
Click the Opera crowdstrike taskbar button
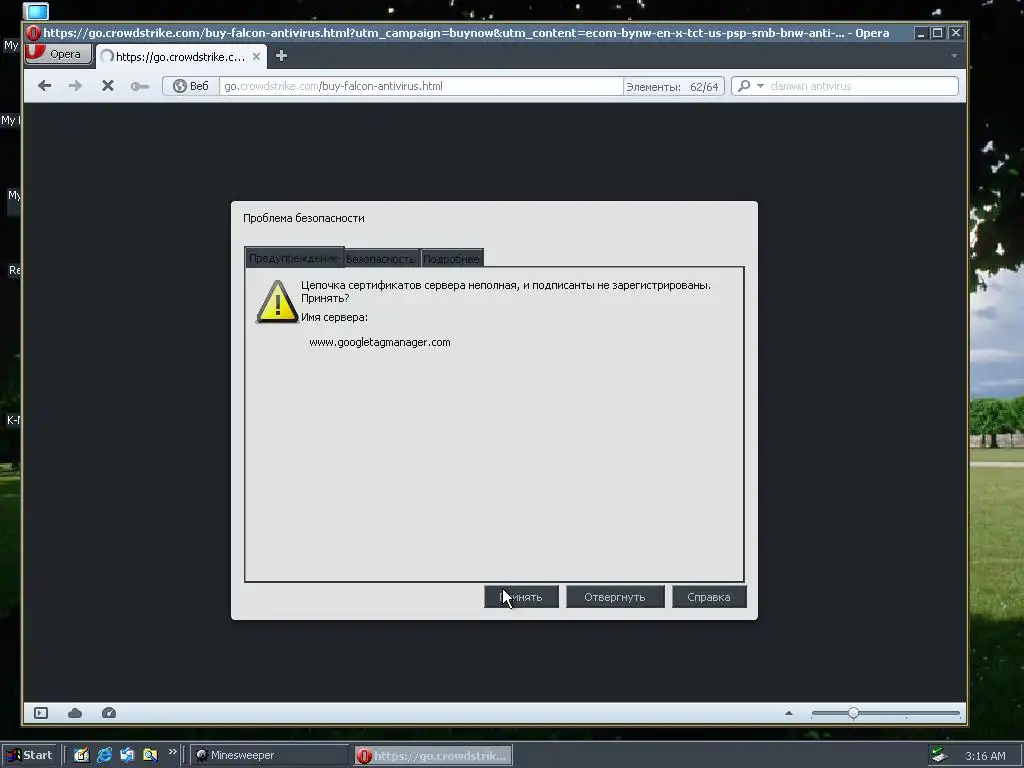pyautogui.click(x=434, y=756)
